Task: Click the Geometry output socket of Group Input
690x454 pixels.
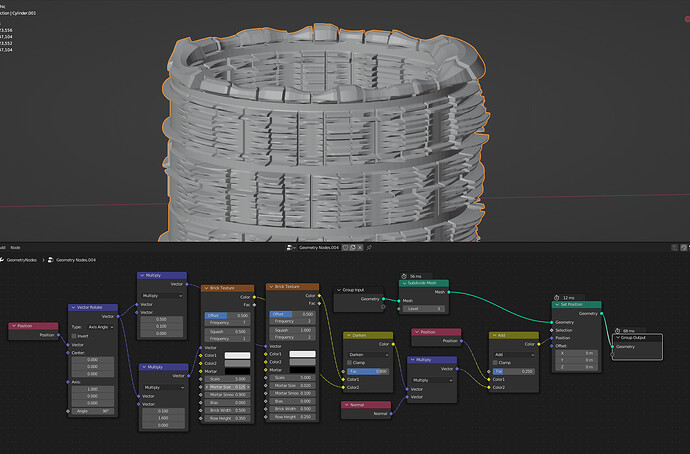Action: [383, 299]
